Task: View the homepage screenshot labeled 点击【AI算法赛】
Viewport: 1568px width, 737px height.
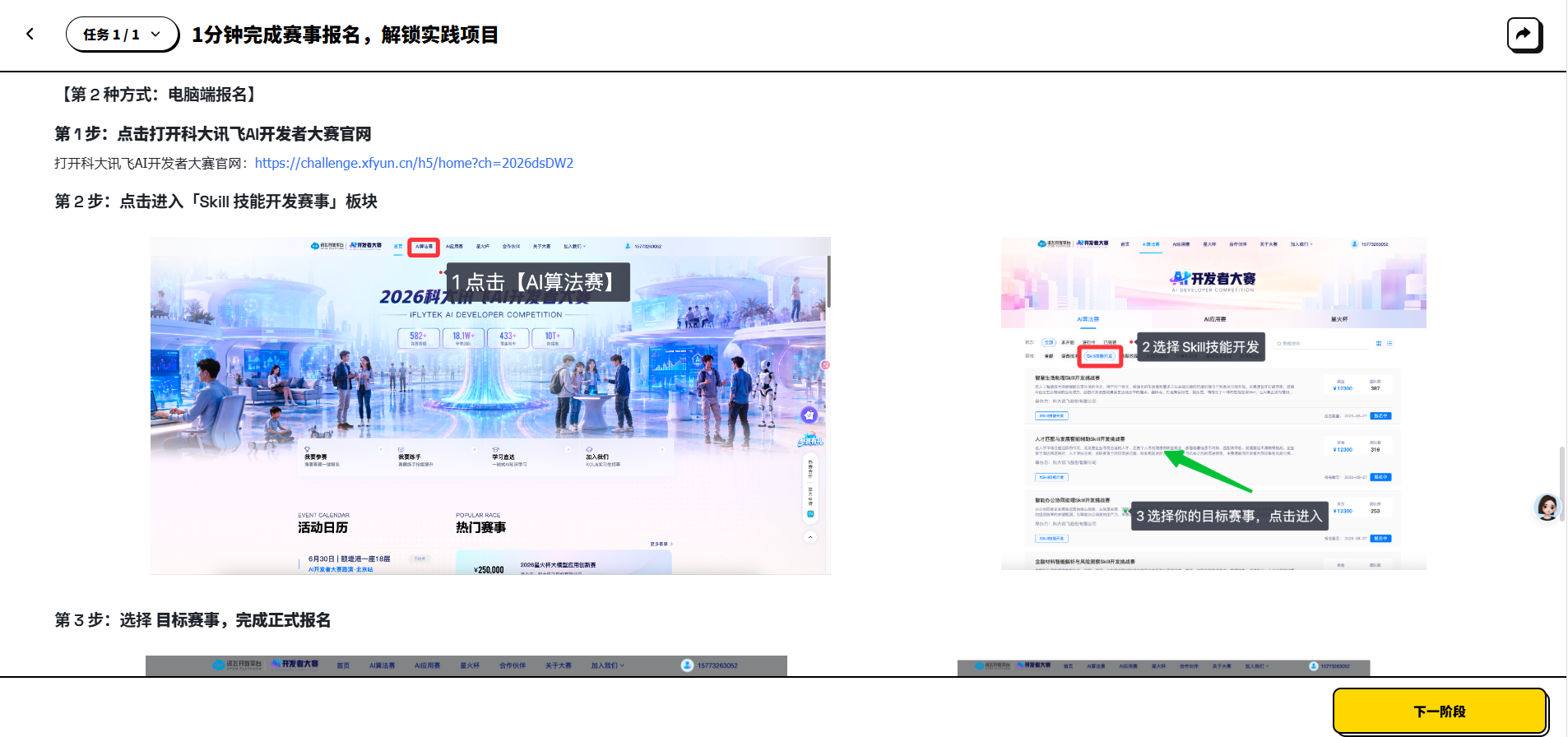Action: [490, 406]
